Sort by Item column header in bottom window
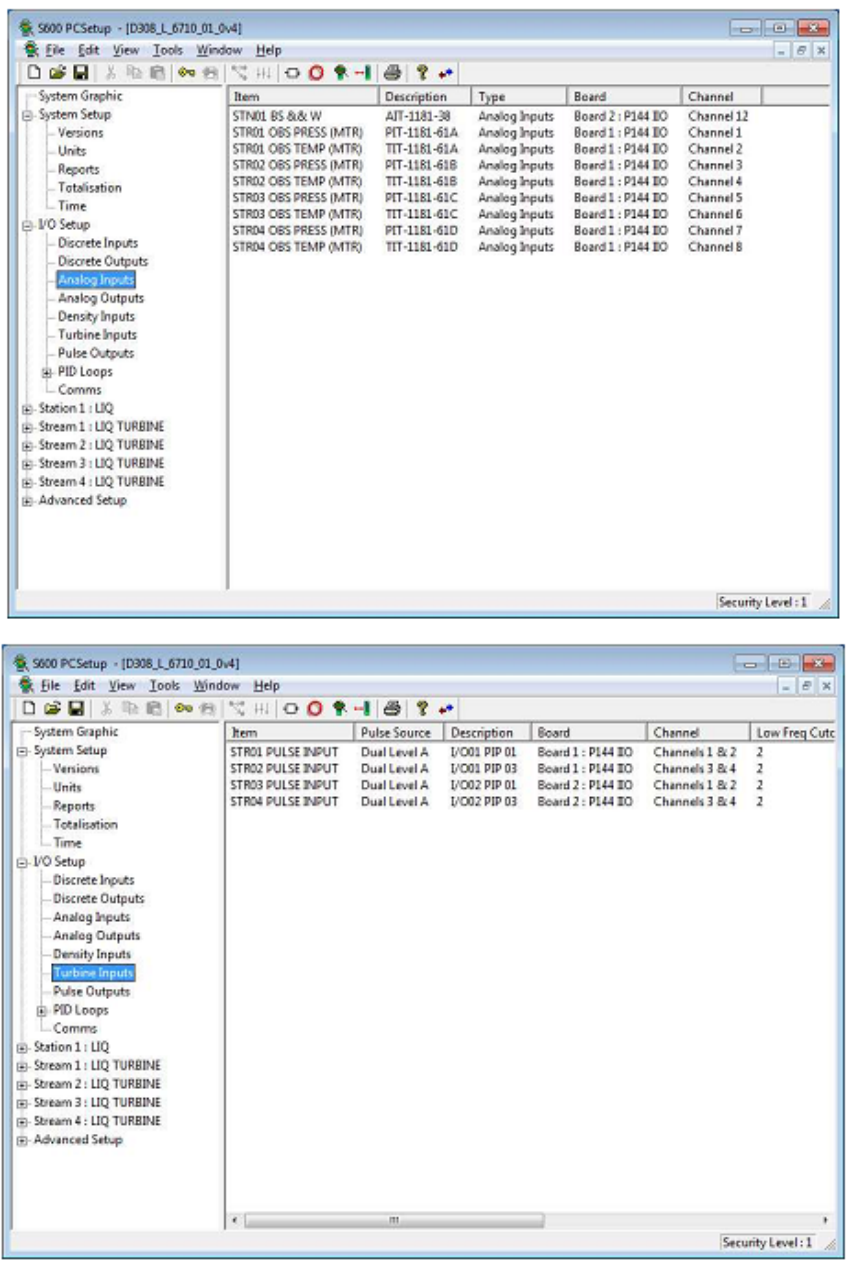 (x=290, y=733)
